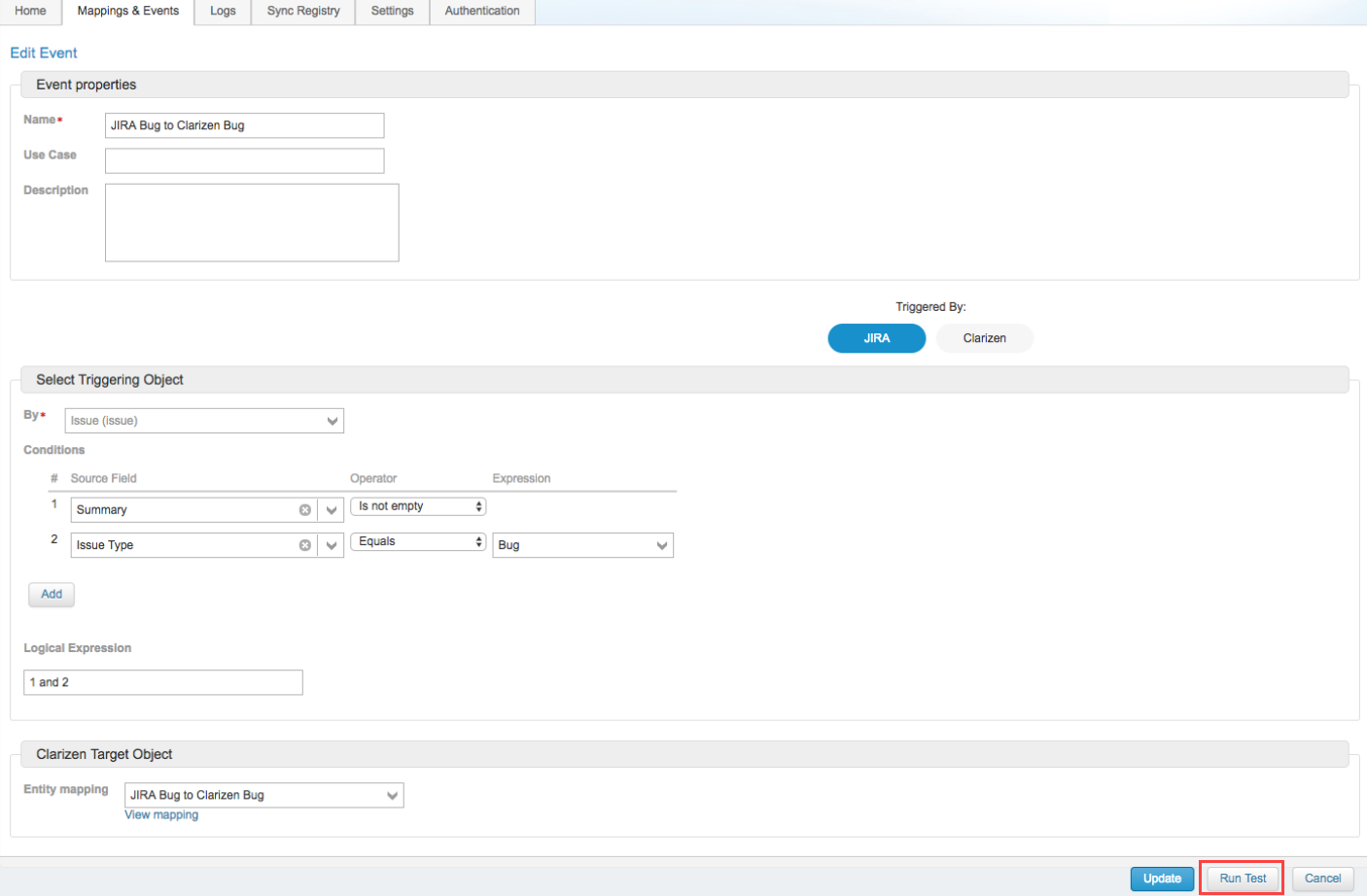Open the Issue Type source field dropdown arrow
1367x896 pixels.
[332, 545]
